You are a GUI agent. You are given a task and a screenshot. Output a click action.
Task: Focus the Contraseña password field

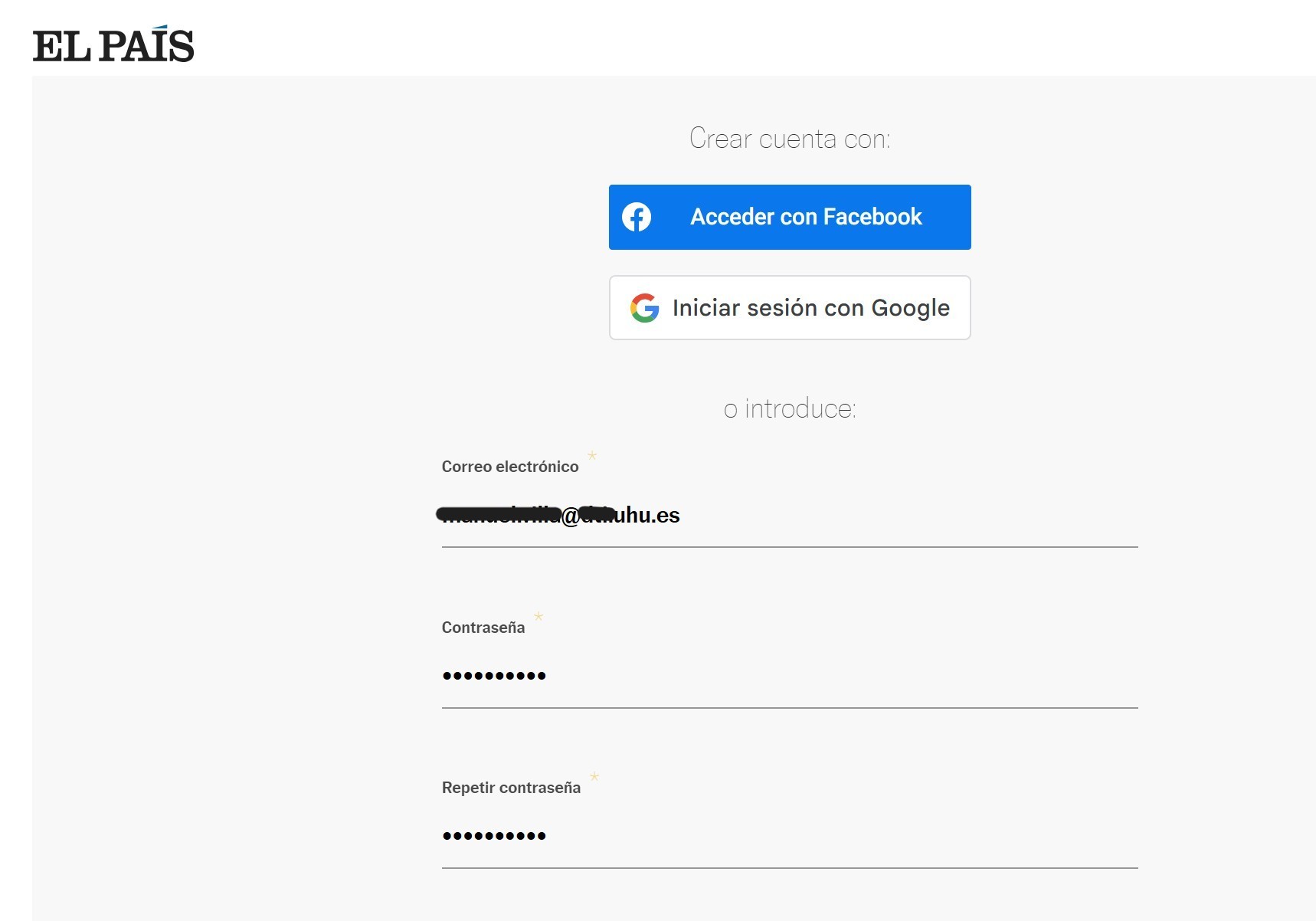point(843,676)
